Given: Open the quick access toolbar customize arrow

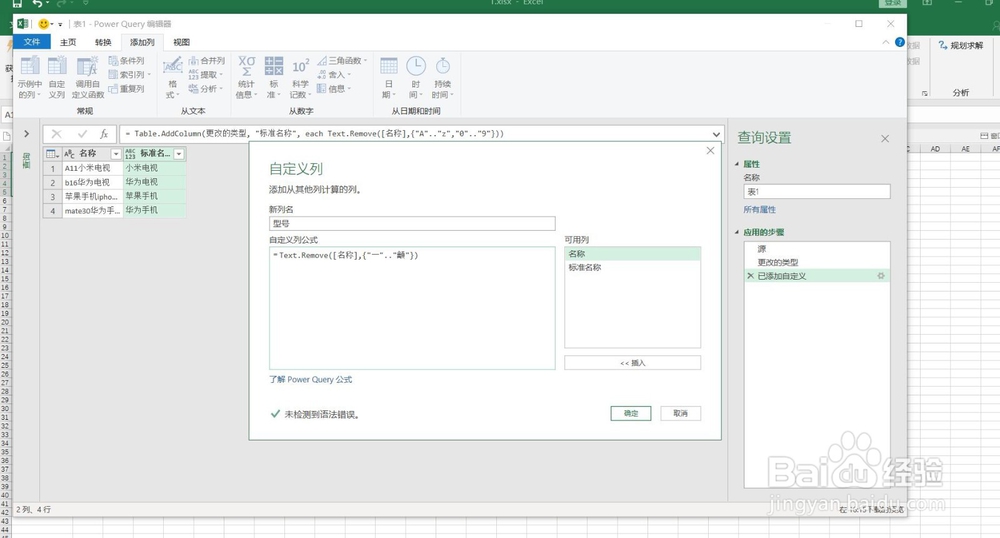Looking at the screenshot, I should 60,24.
